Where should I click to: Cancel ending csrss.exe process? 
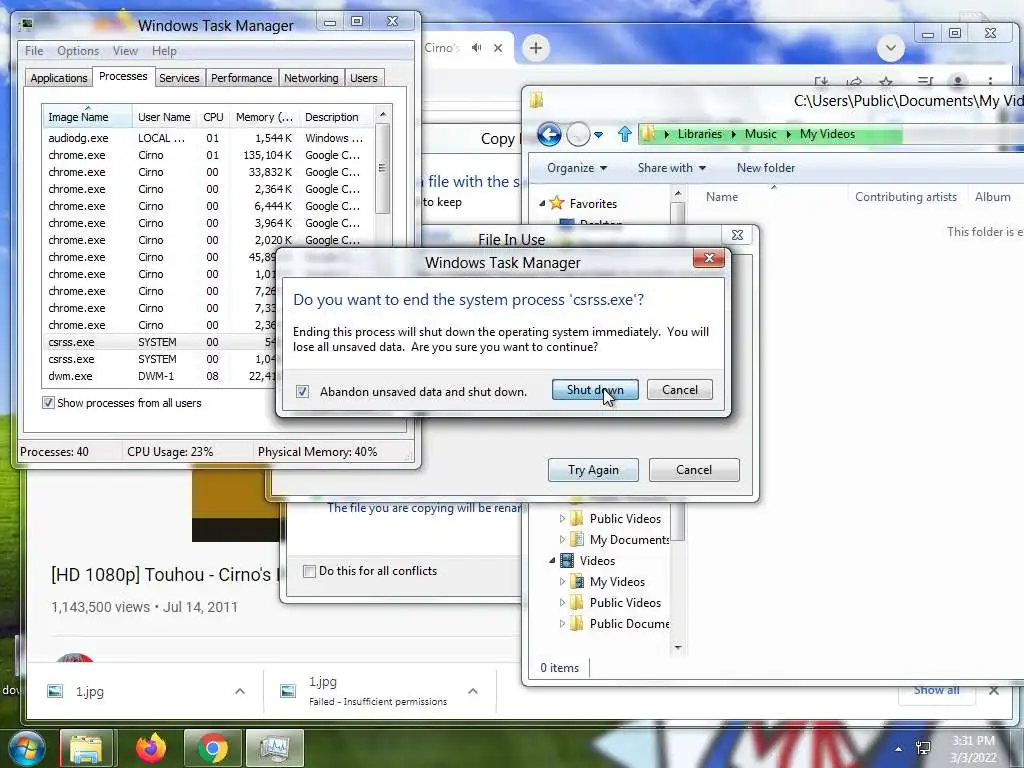[679, 390]
